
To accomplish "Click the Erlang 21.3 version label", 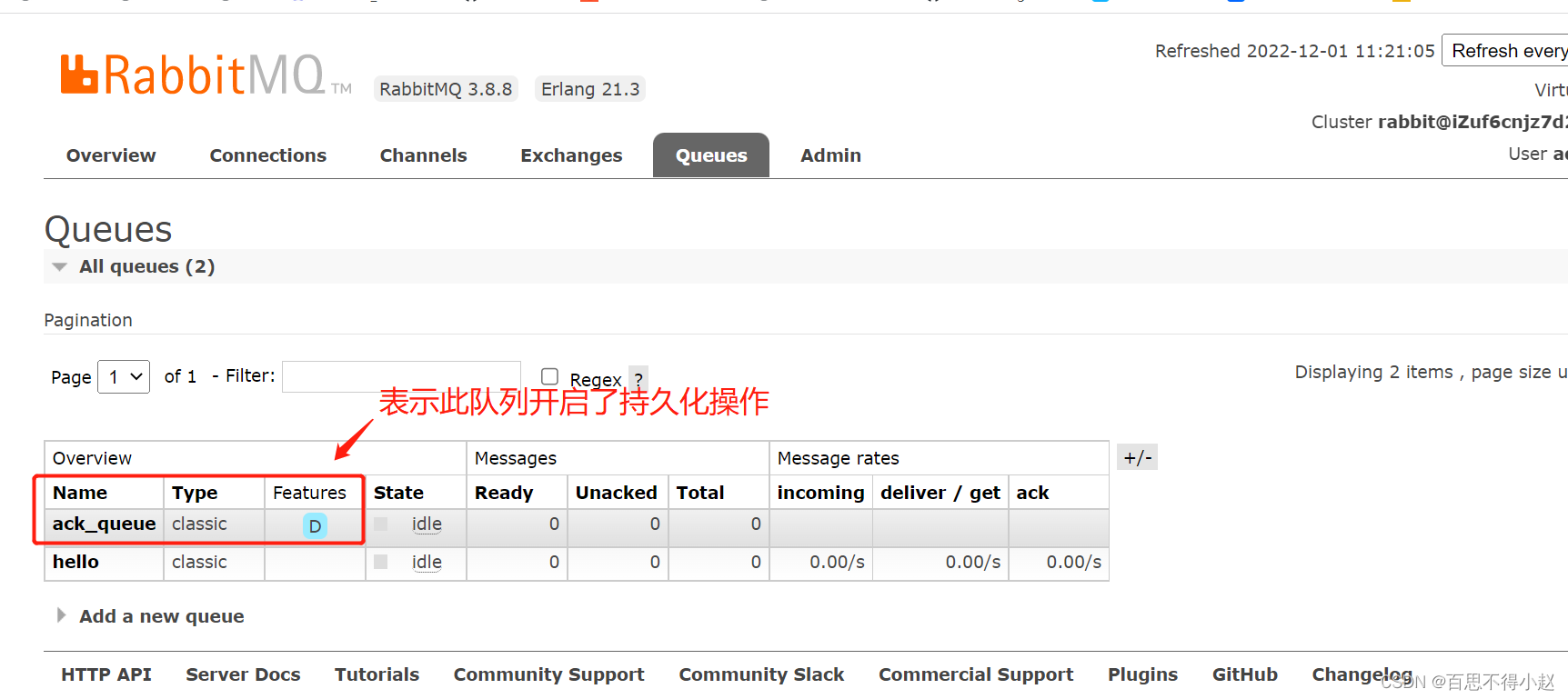I will click(590, 89).
